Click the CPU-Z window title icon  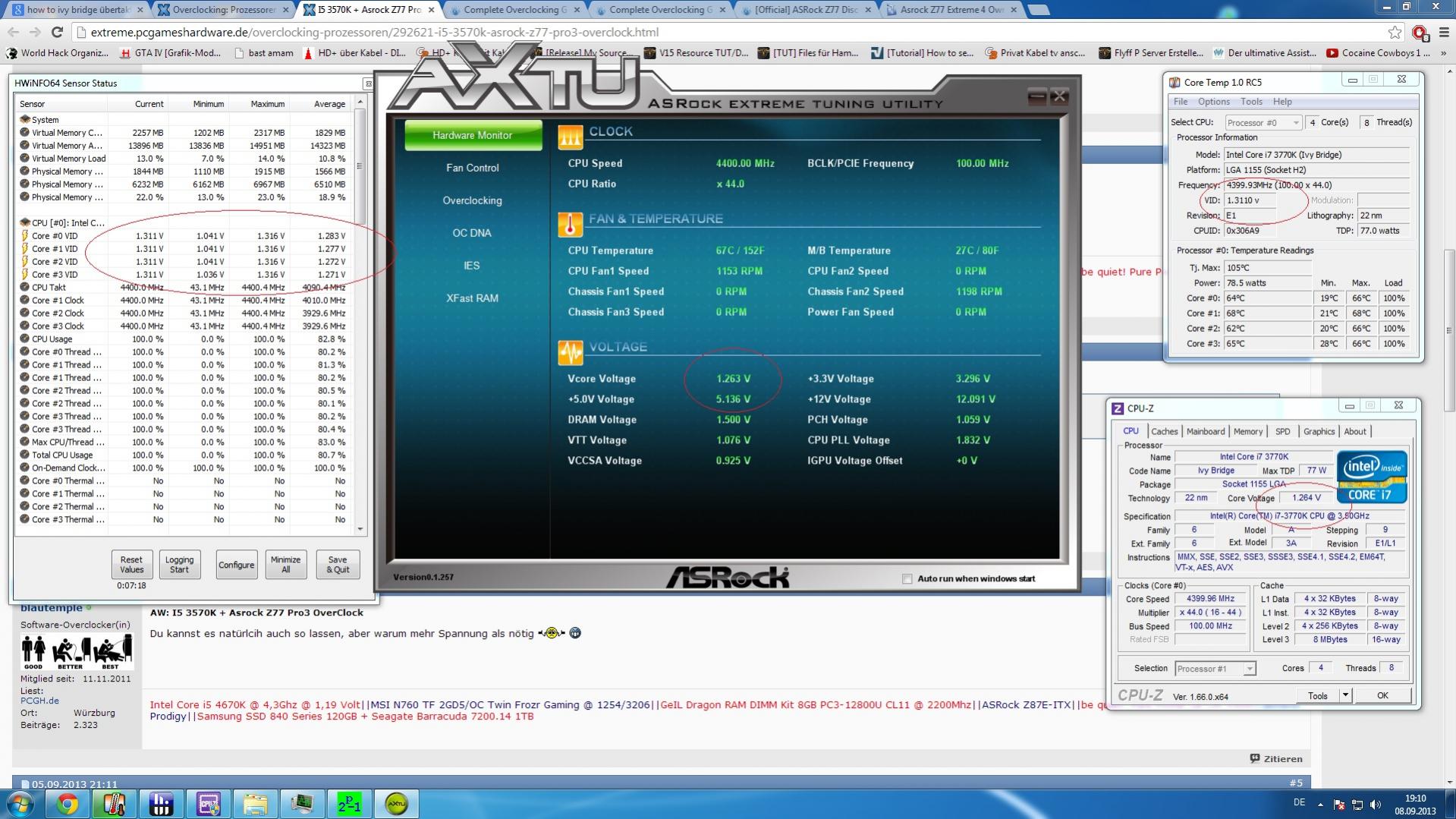click(x=1118, y=408)
